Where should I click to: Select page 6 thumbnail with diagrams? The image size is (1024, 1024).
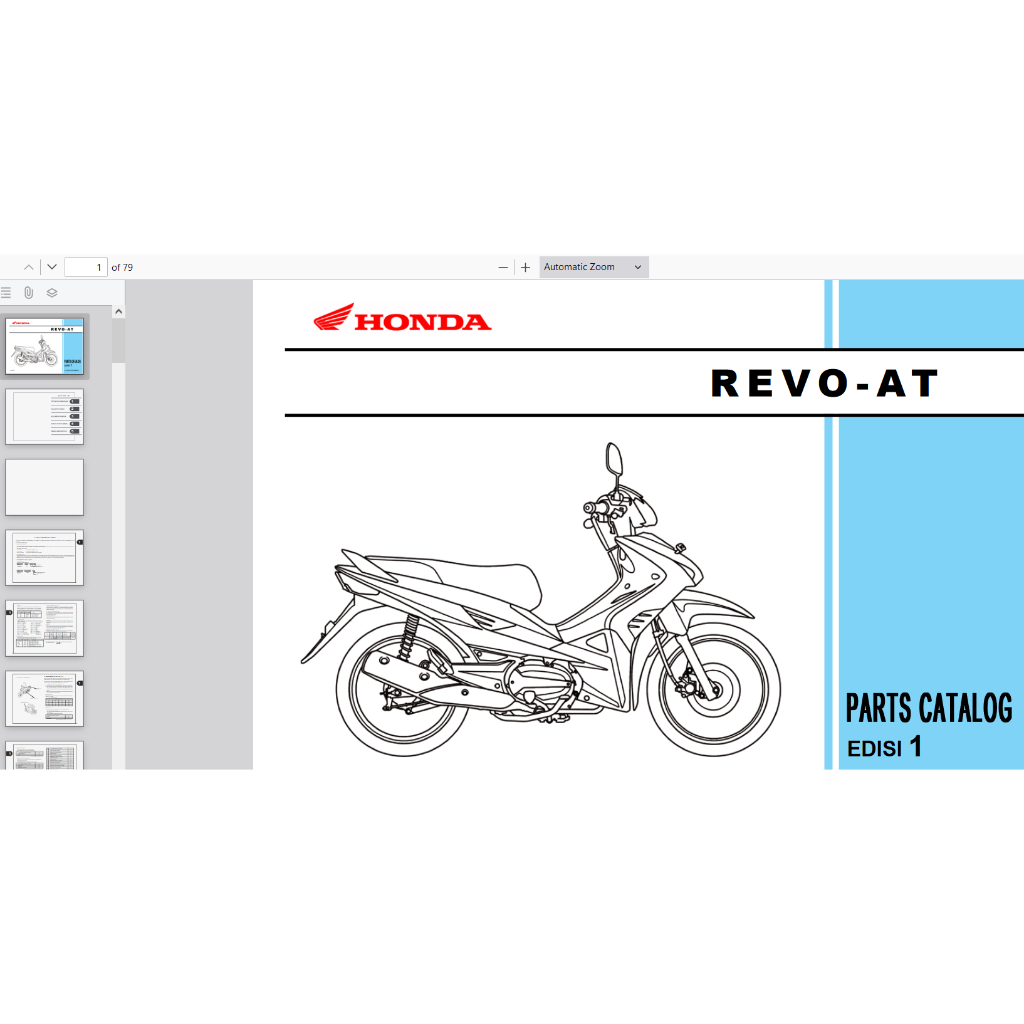coord(44,699)
